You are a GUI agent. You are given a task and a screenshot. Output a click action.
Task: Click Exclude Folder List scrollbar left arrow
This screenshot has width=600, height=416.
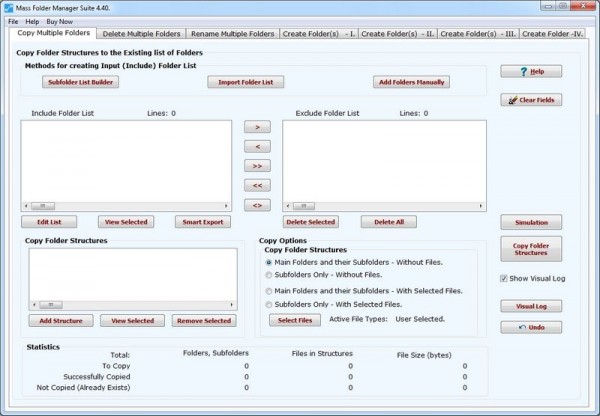[x=288, y=206]
